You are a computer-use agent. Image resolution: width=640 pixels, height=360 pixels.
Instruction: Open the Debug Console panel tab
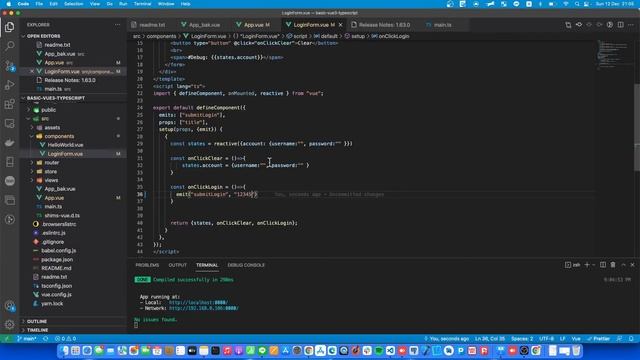[246, 265]
